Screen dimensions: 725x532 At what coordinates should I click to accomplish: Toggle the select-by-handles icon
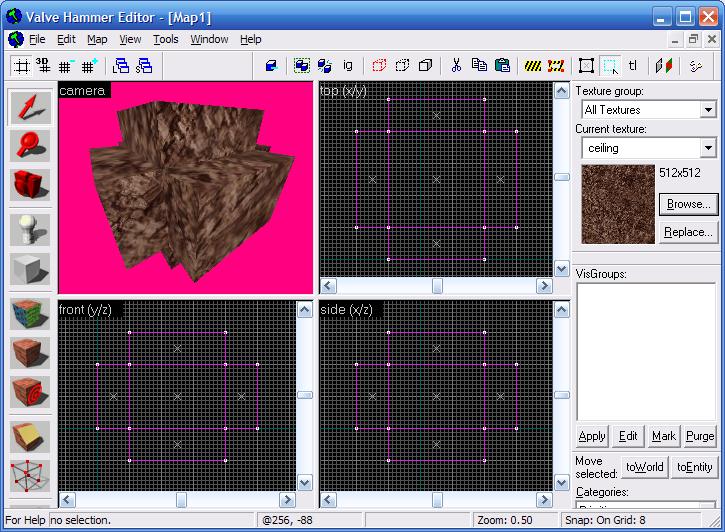pyautogui.click(x=586, y=66)
